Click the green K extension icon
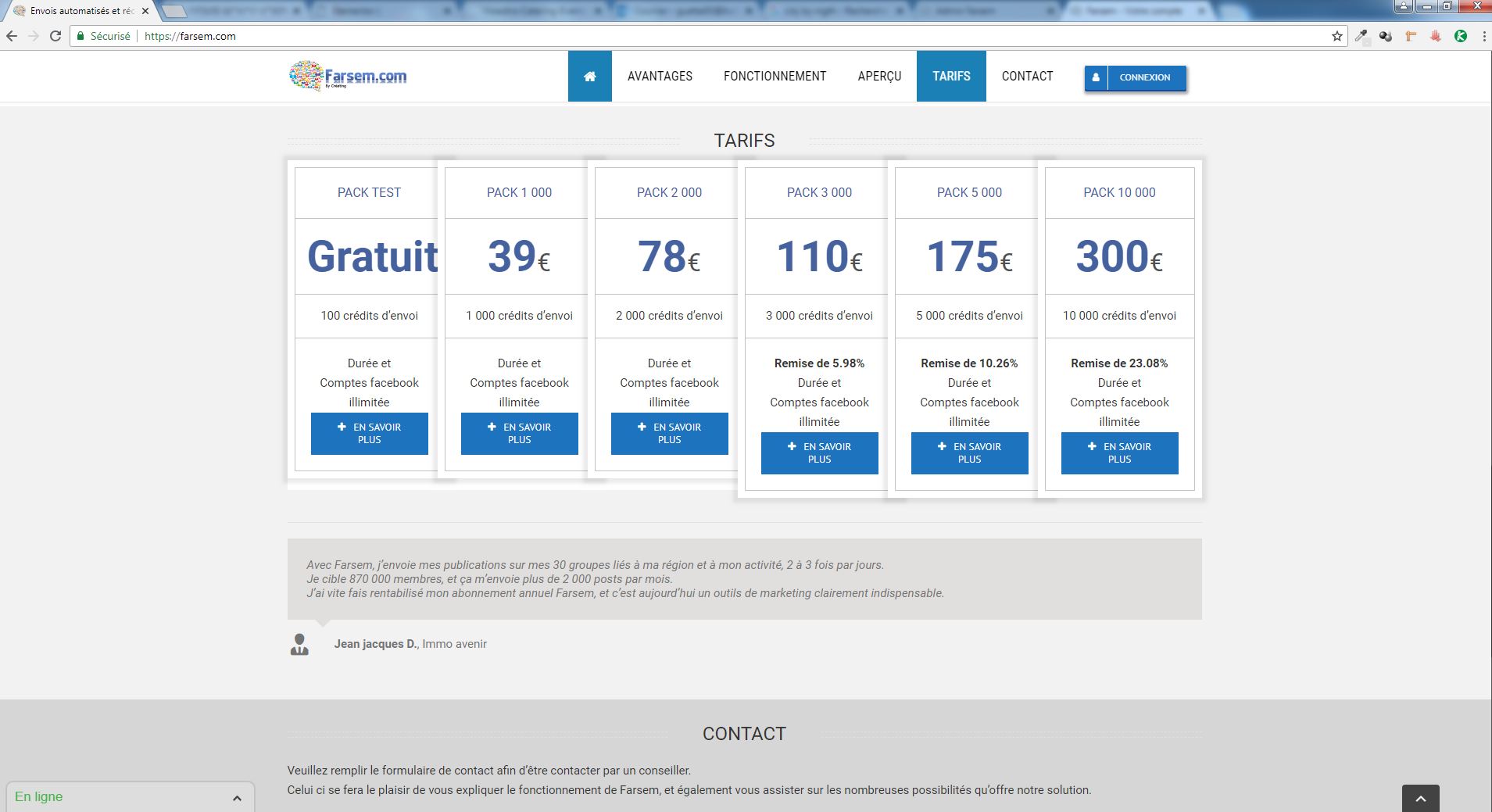Screen dimensions: 1492x812 [1460, 36]
